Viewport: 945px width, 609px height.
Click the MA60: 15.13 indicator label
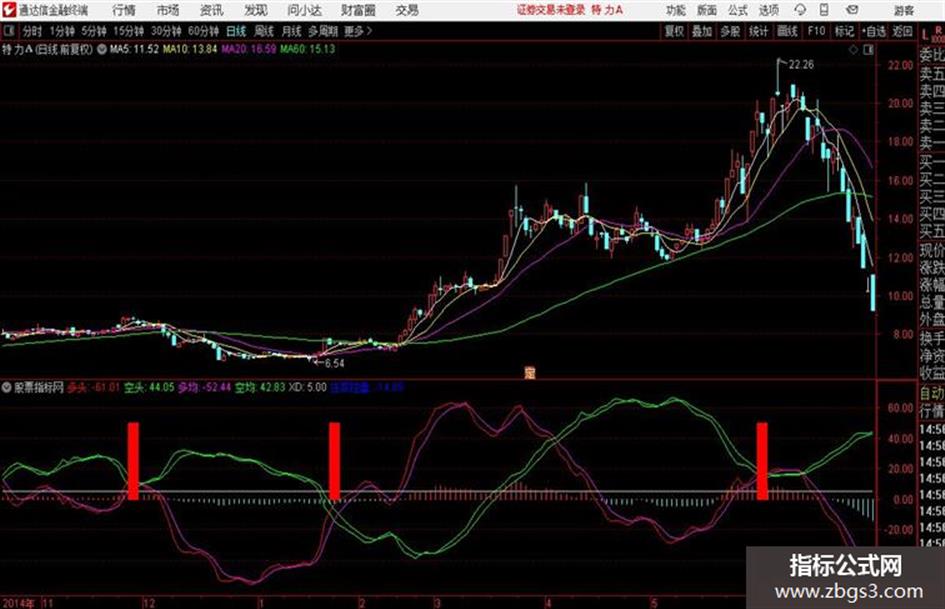coord(307,49)
